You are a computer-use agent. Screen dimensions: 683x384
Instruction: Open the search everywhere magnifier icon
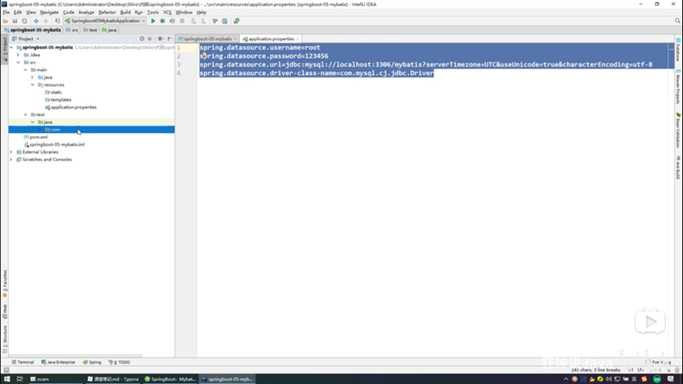677,21
